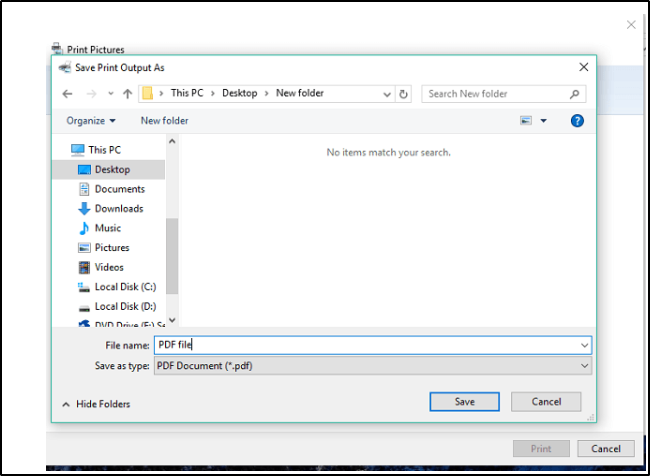Close the Save Print Output As dialog

(x=584, y=67)
